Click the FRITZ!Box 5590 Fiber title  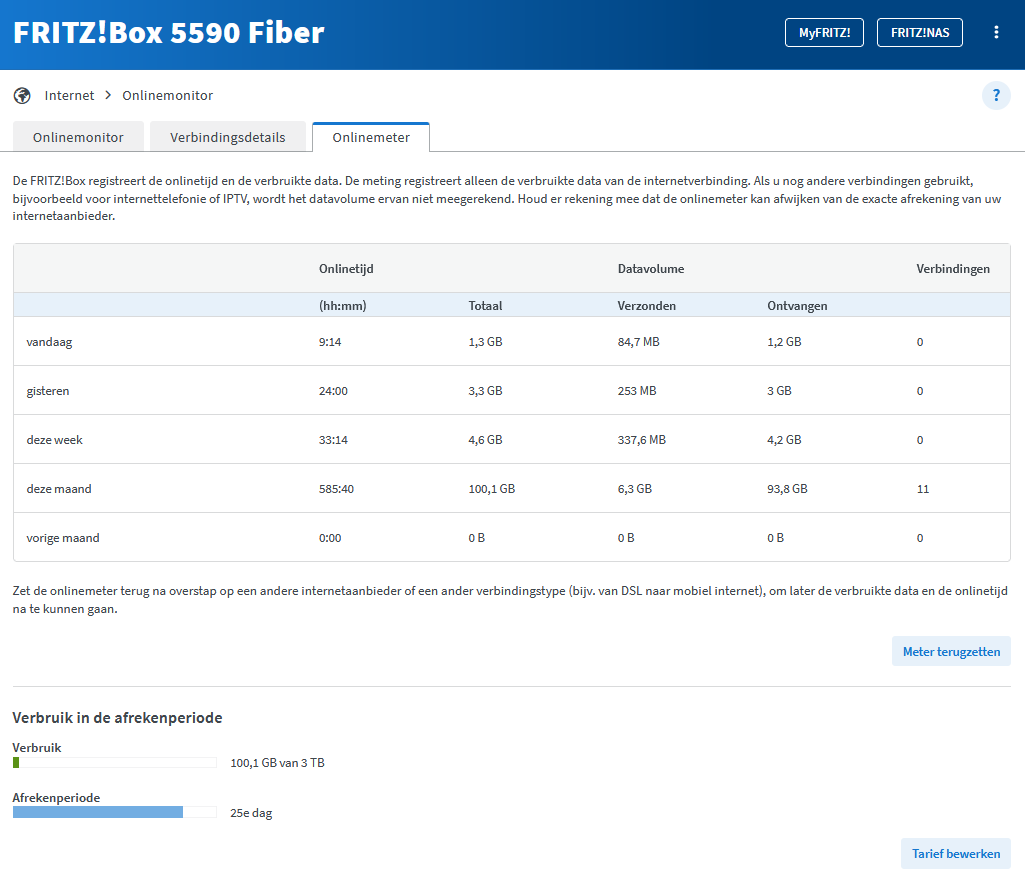169,33
